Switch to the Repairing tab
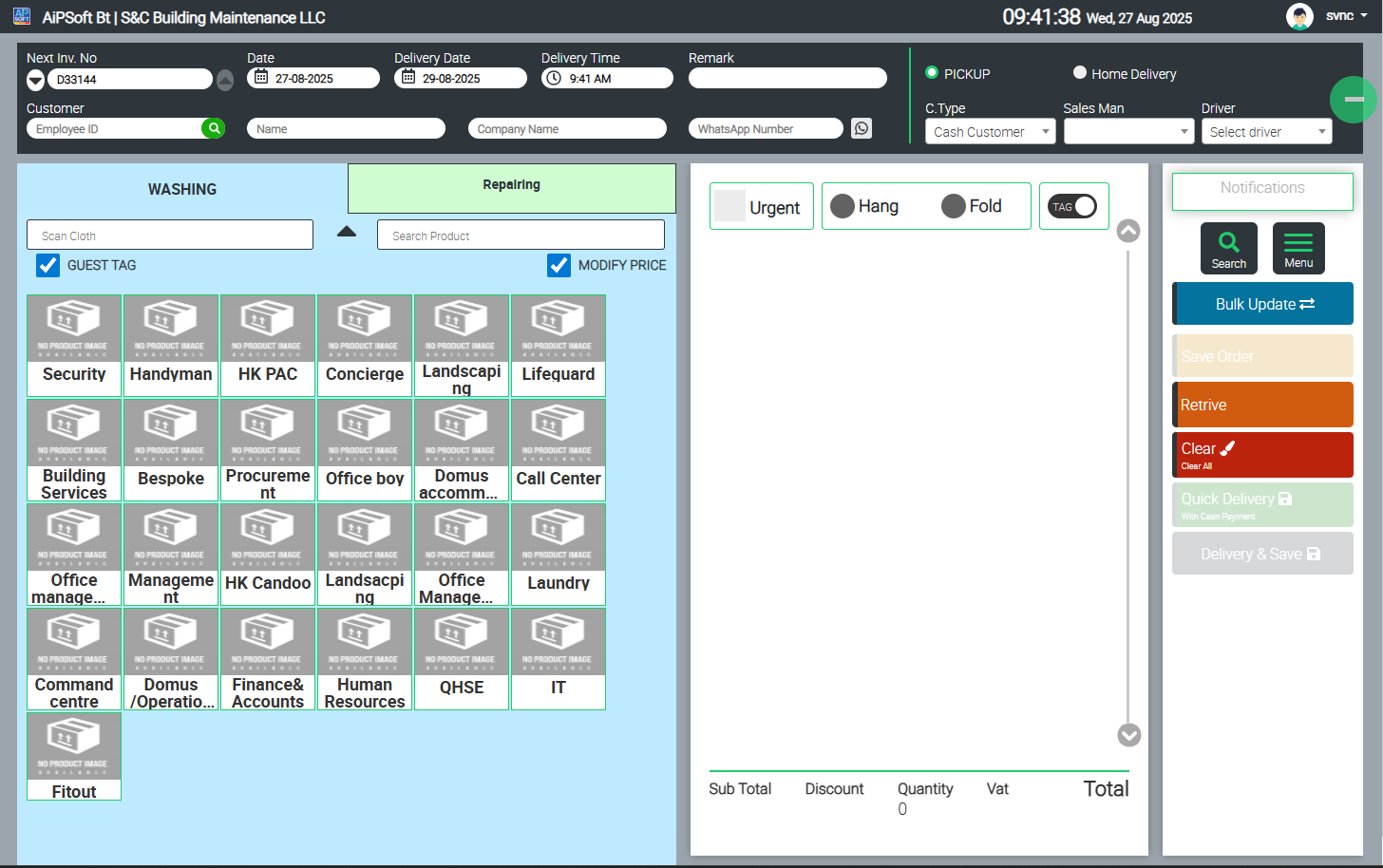This screenshot has width=1383, height=868. (x=511, y=187)
